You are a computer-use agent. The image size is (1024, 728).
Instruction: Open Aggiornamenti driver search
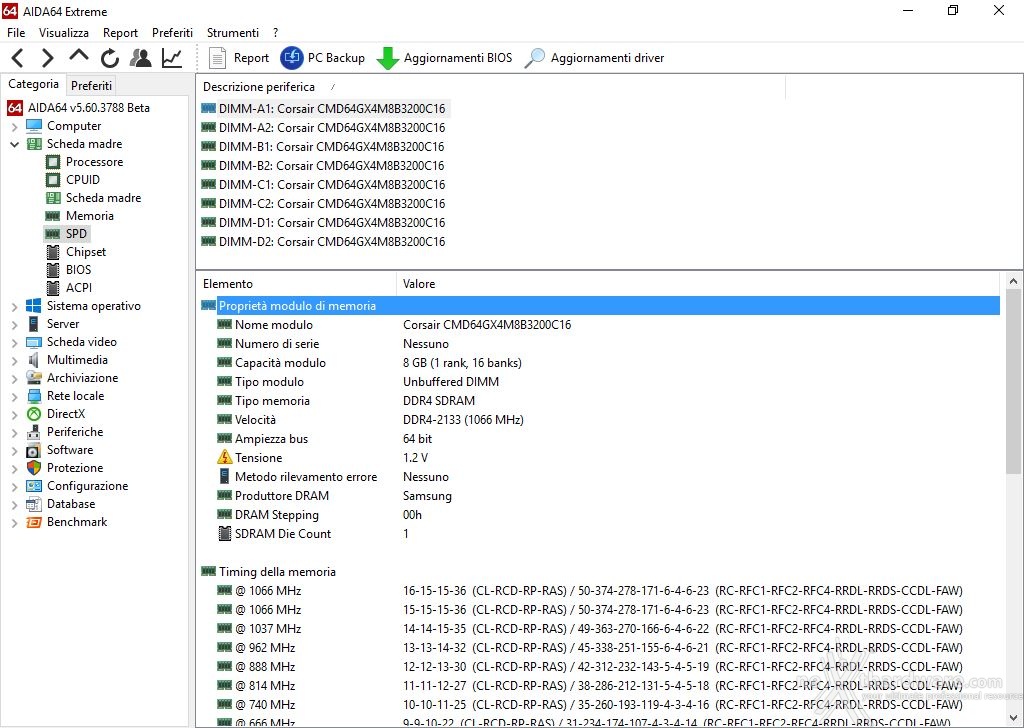coord(594,58)
